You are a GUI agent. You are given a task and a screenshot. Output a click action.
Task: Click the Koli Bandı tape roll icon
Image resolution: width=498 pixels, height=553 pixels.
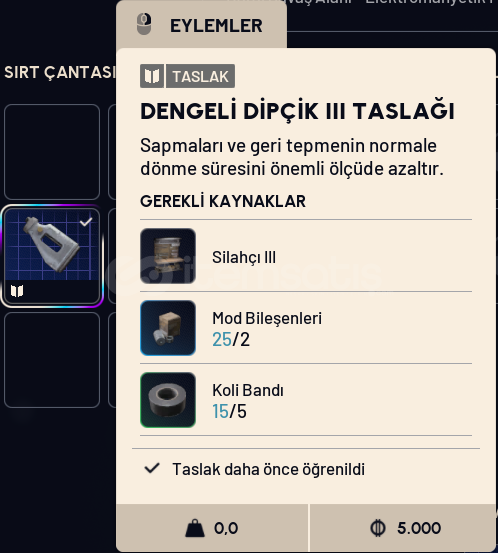[x=168, y=400]
